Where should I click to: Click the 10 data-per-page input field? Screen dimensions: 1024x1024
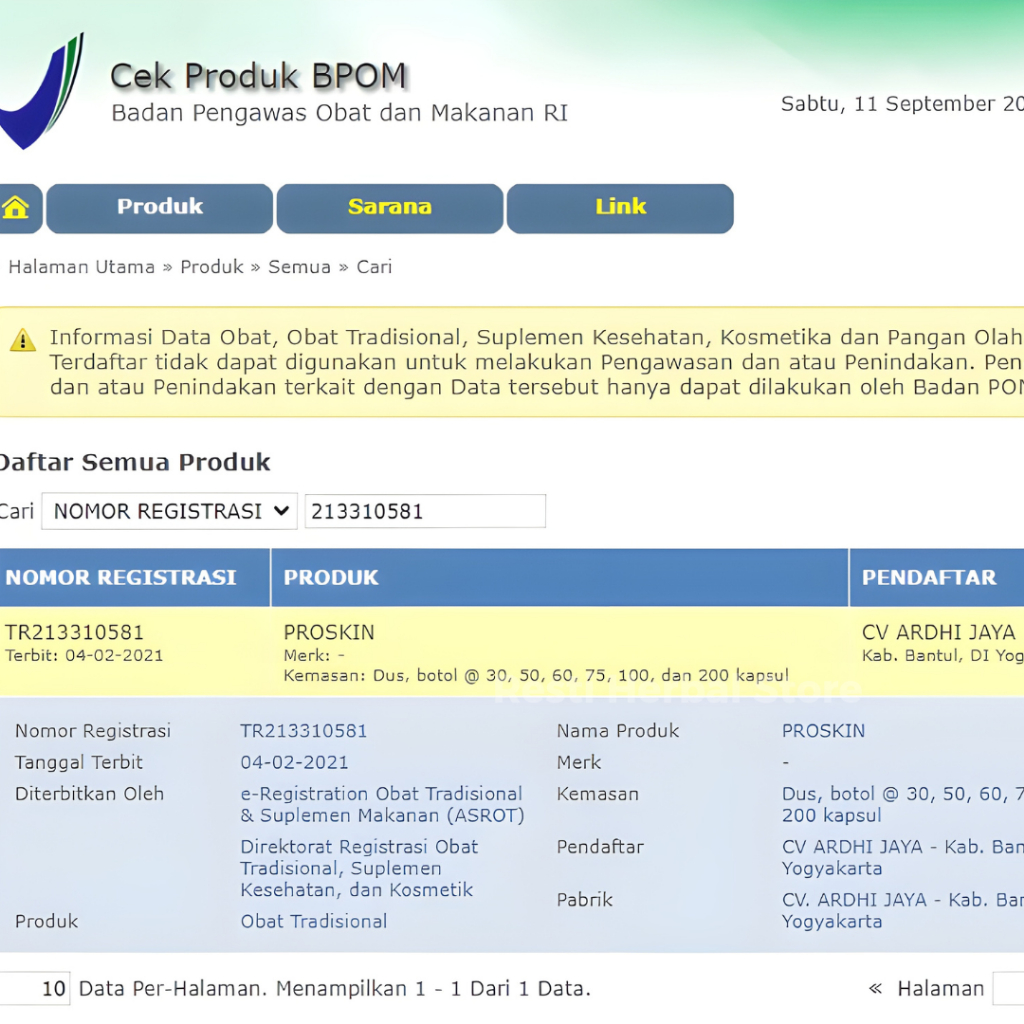[35, 989]
